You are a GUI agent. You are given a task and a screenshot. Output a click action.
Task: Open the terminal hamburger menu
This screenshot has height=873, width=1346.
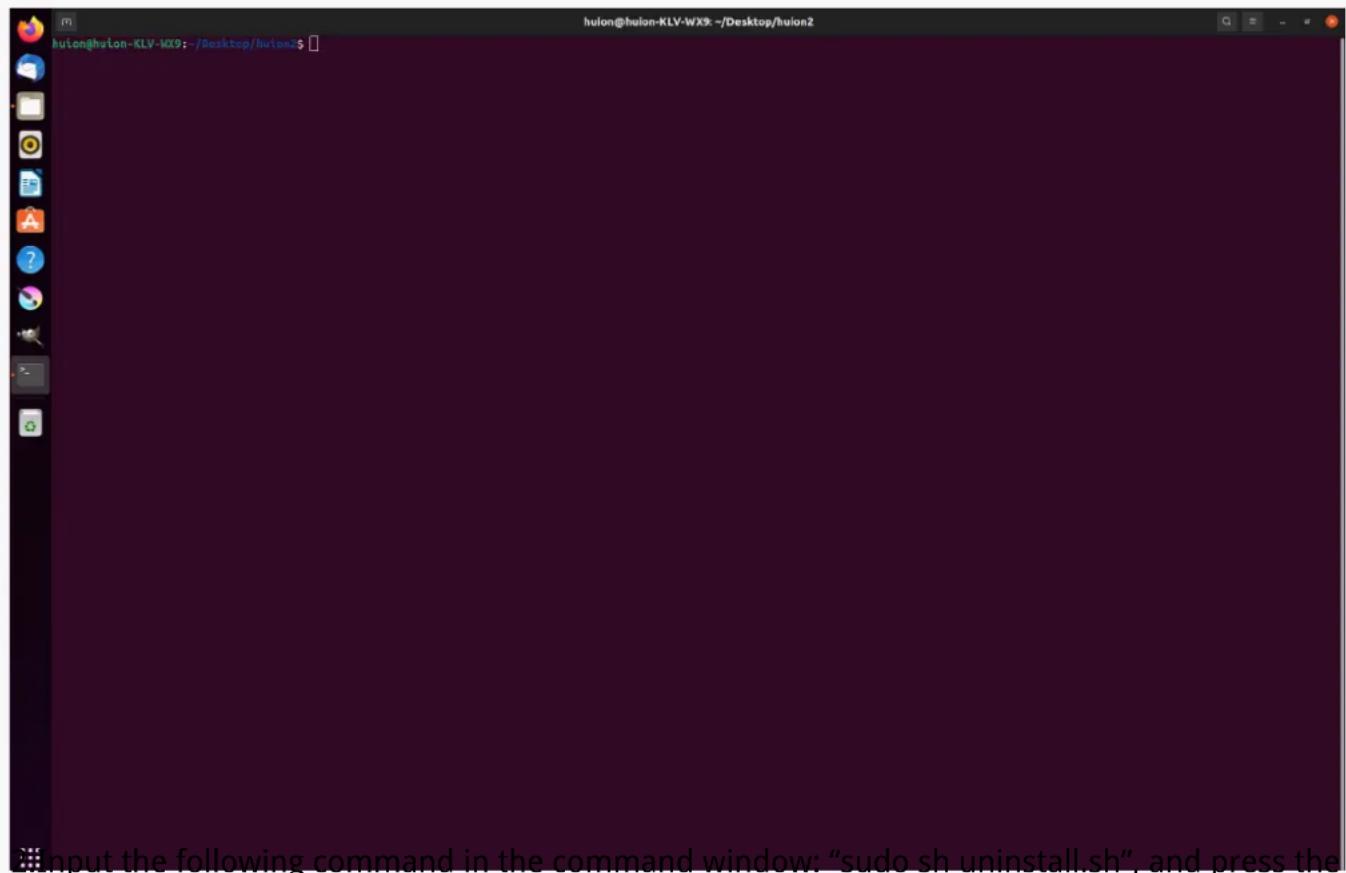pos(1253,22)
